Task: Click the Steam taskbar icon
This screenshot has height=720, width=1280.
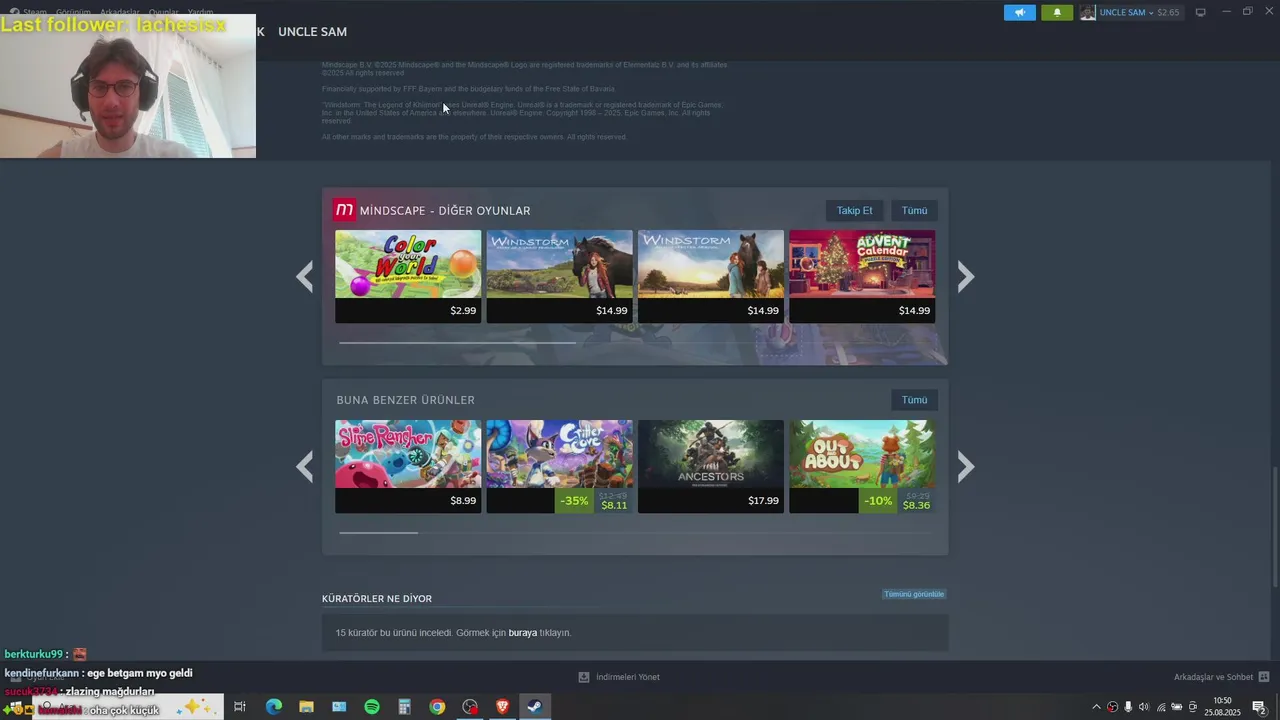Action: pyautogui.click(x=535, y=707)
